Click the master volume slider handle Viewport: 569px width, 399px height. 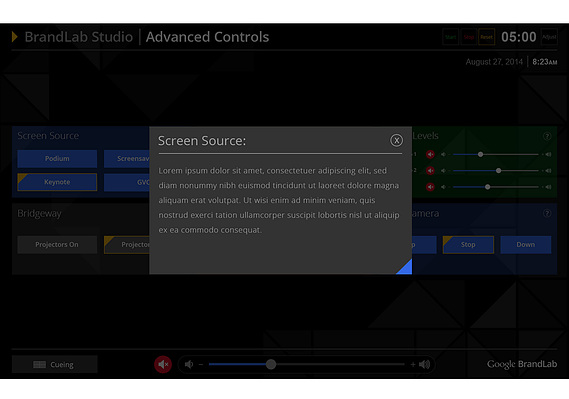point(271,364)
